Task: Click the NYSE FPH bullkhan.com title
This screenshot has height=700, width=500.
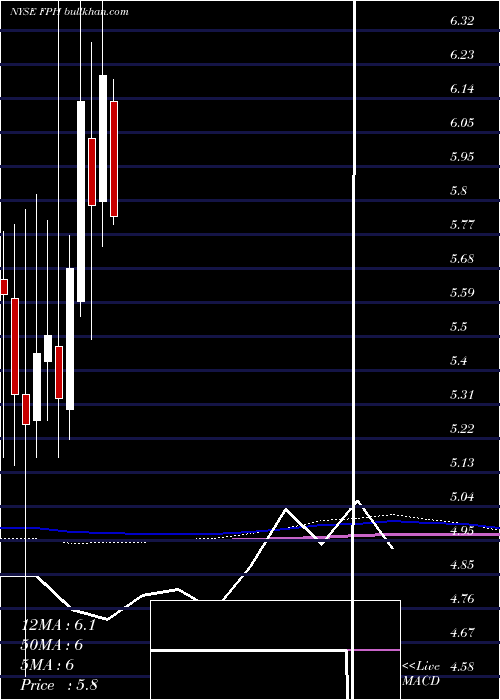Action: [69, 11]
